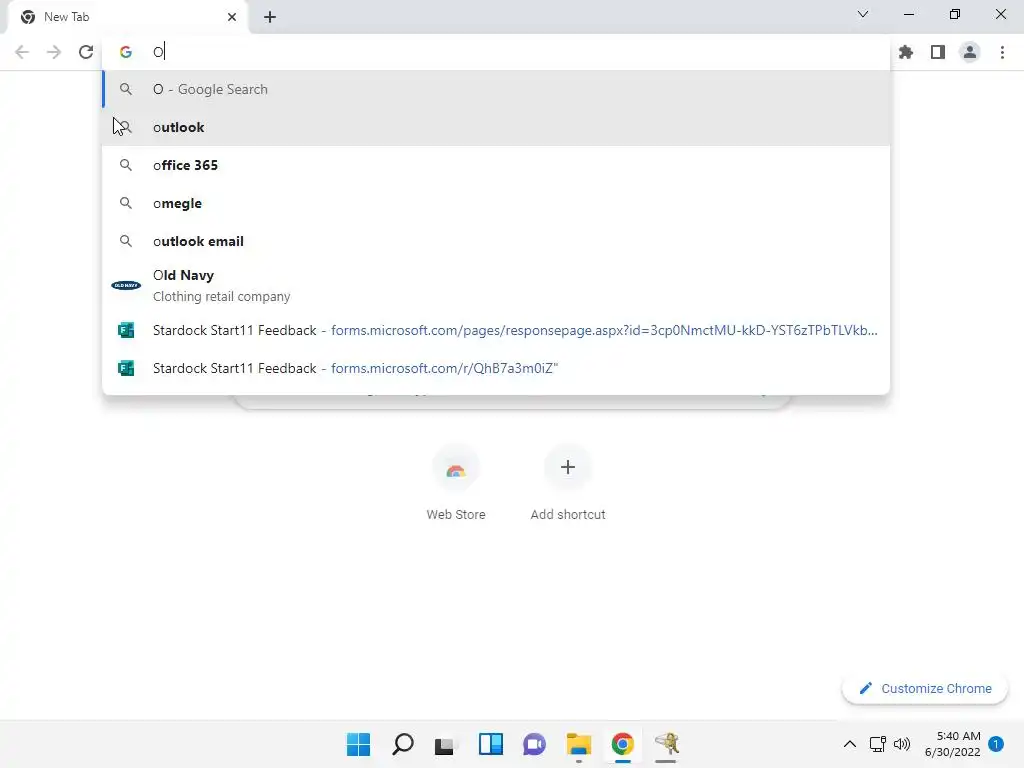Open the profile avatar menu
The image size is (1024, 768).
(970, 52)
